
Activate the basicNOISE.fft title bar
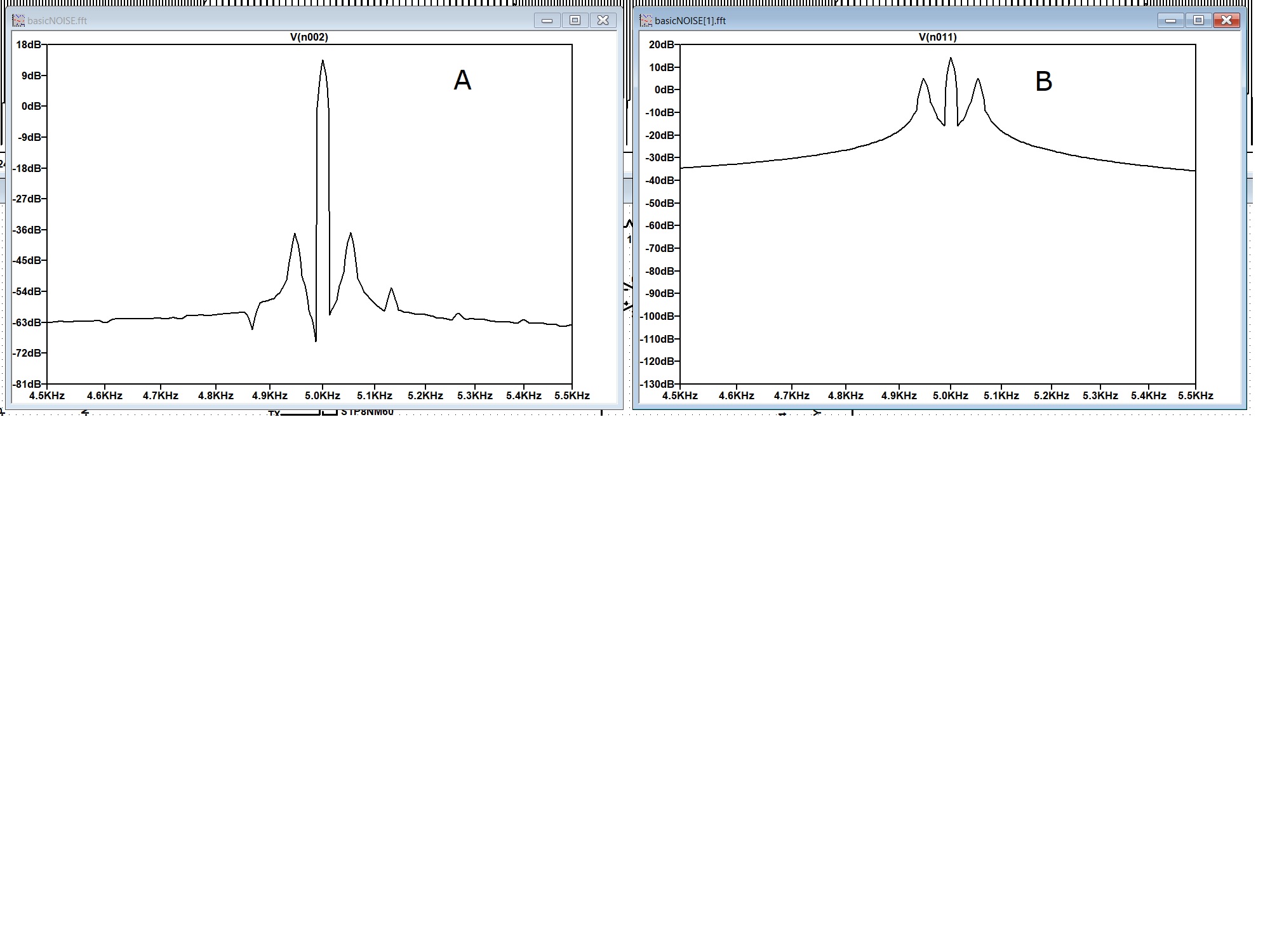(x=57, y=21)
